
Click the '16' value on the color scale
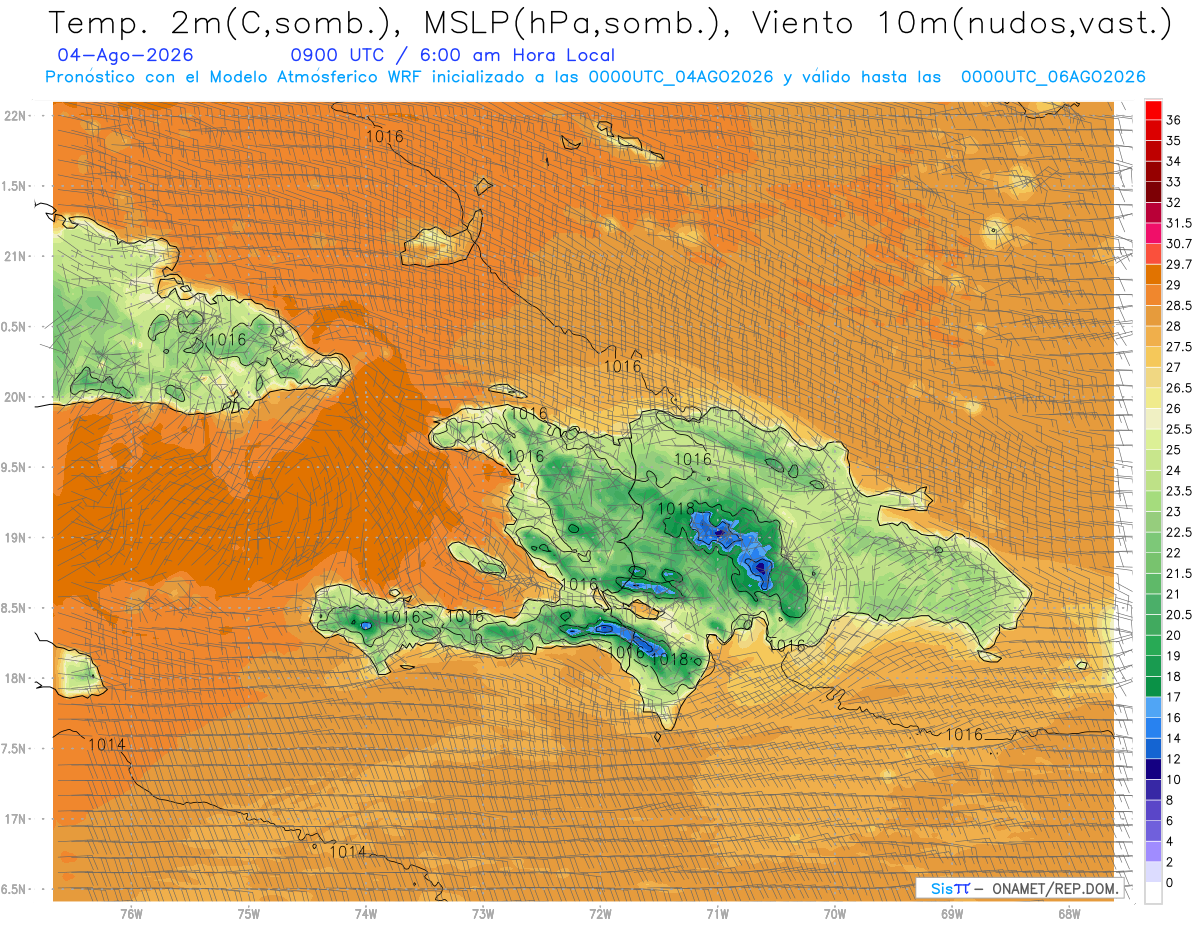coord(1173,717)
